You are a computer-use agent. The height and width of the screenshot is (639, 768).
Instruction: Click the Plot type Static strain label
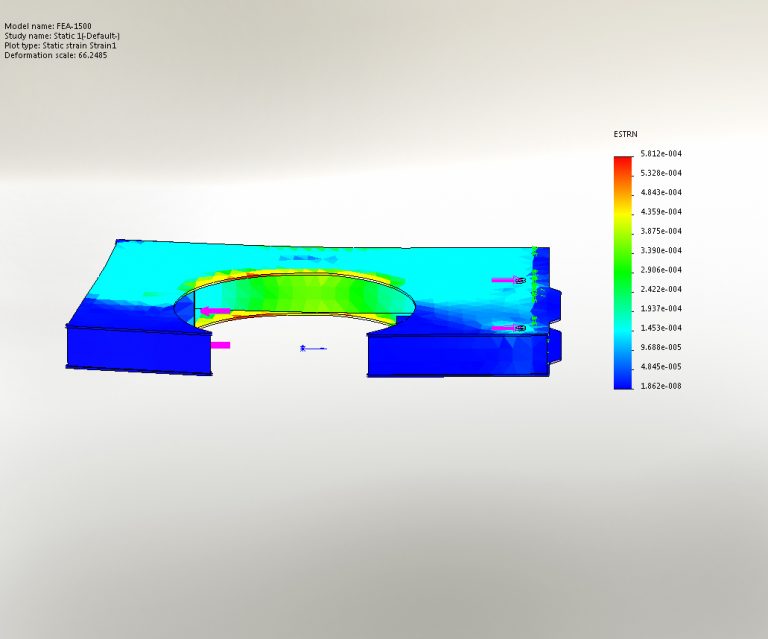(x=62, y=45)
